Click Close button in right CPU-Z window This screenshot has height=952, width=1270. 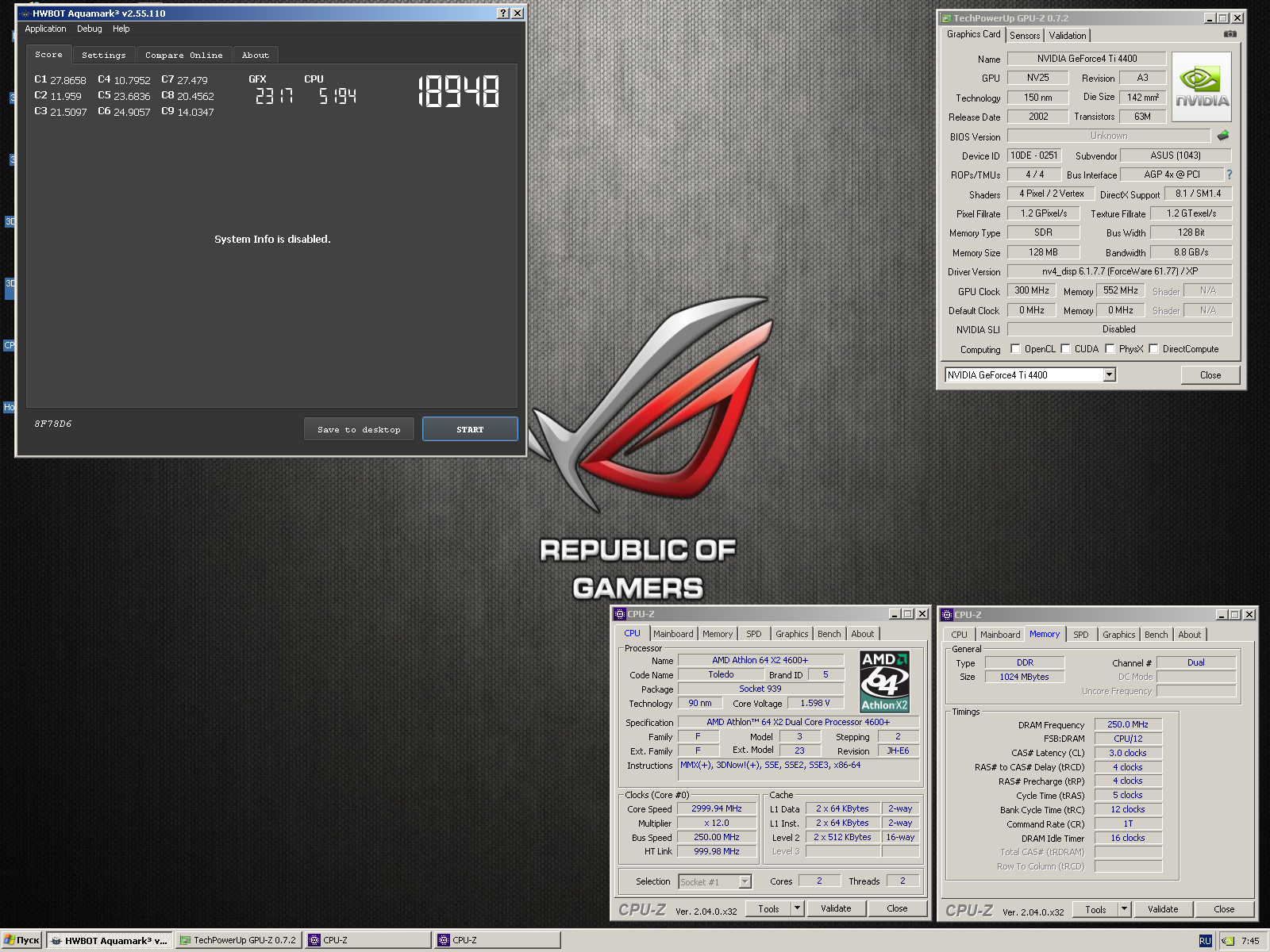point(1224,909)
